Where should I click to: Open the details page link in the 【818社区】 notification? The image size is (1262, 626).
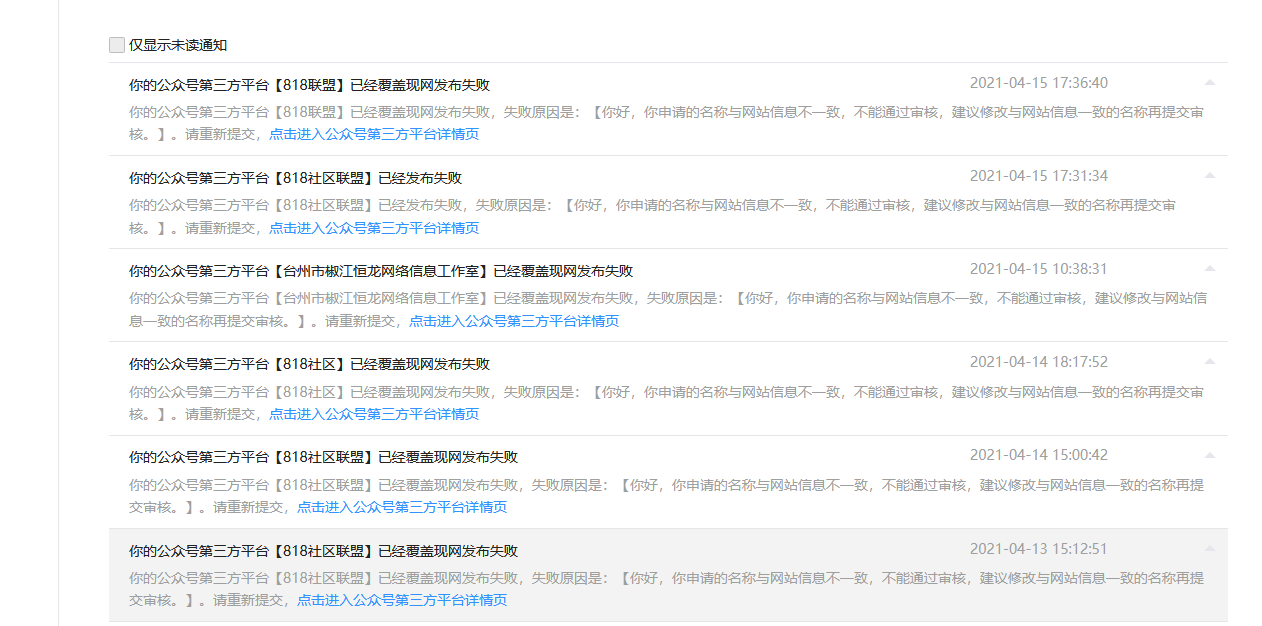(x=374, y=414)
